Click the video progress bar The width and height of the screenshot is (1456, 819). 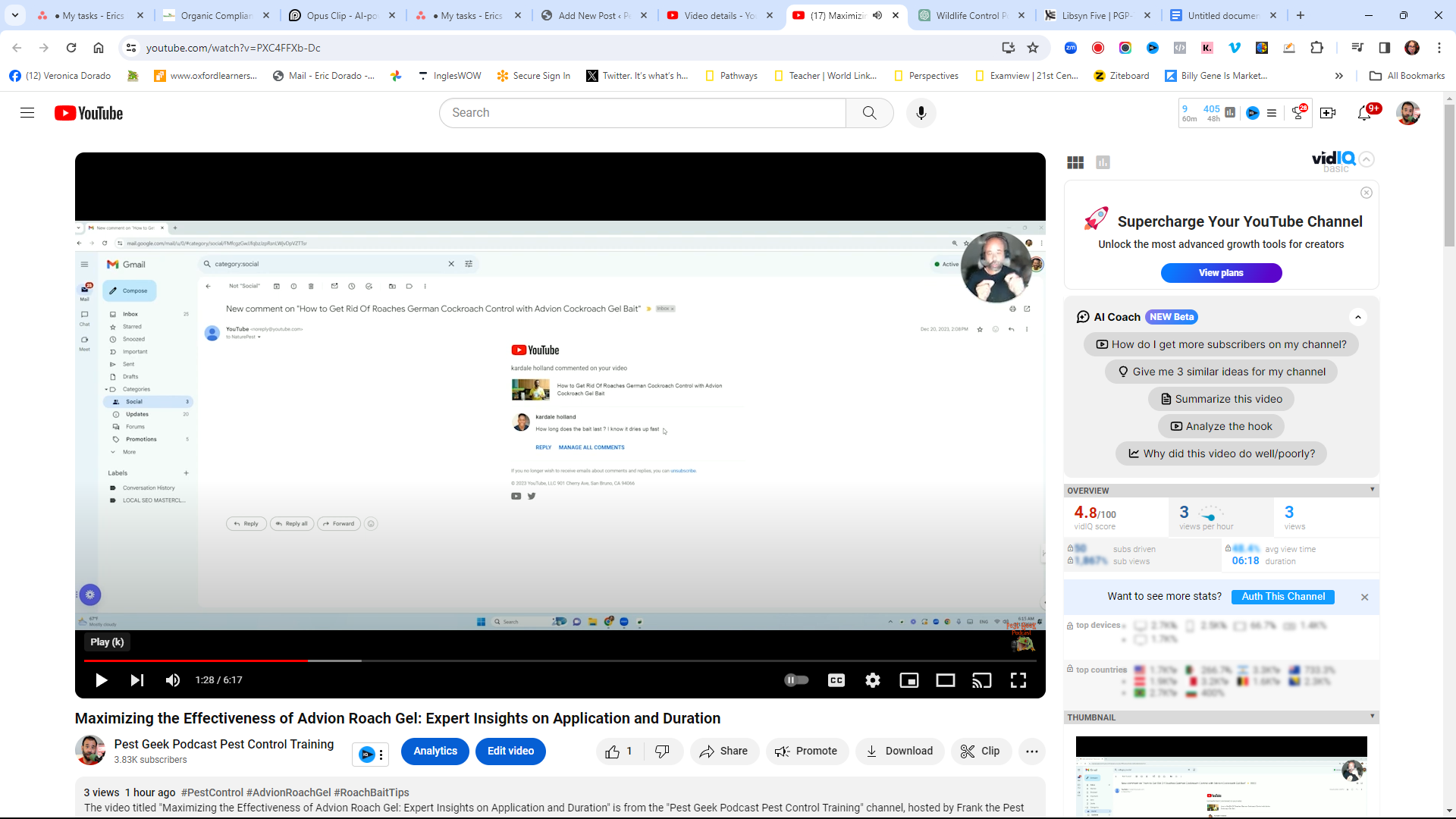[x=531, y=661]
